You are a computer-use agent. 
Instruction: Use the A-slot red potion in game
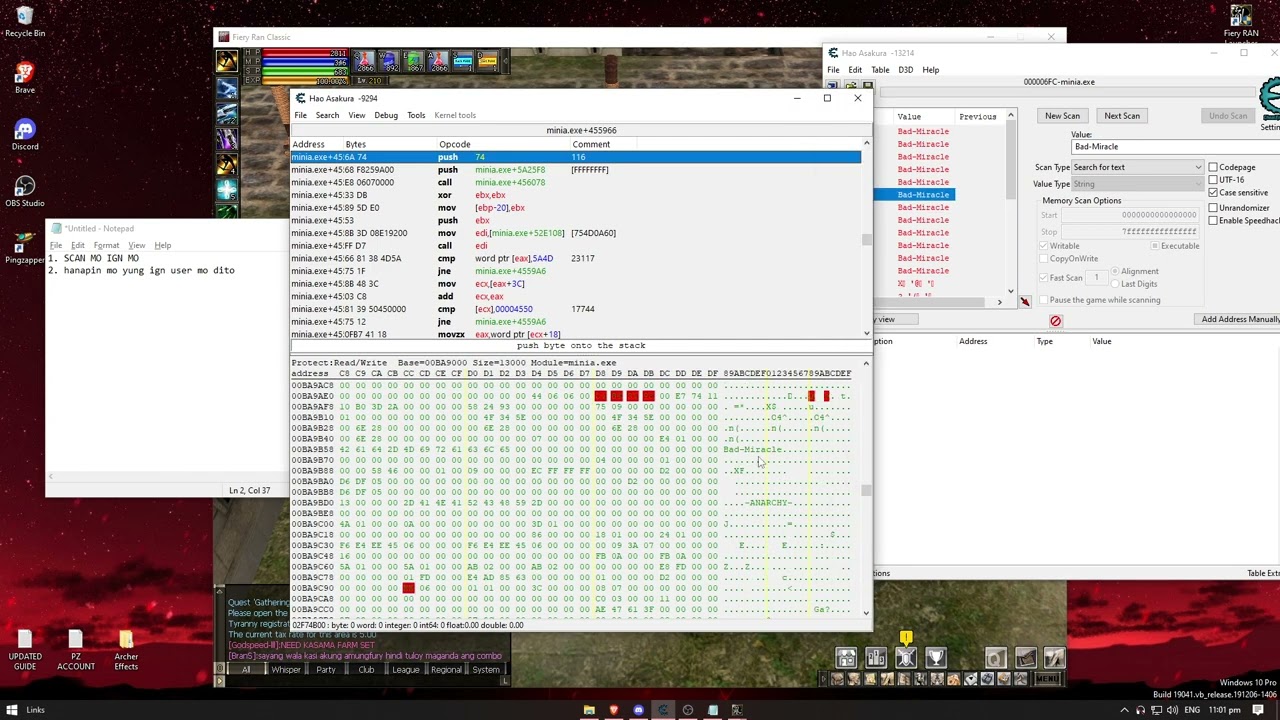(x=438, y=62)
